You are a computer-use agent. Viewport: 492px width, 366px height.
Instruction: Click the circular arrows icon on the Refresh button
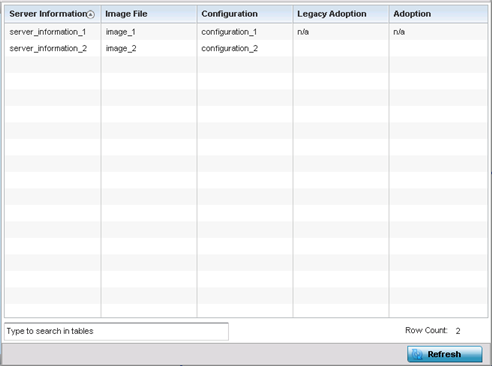(417, 354)
